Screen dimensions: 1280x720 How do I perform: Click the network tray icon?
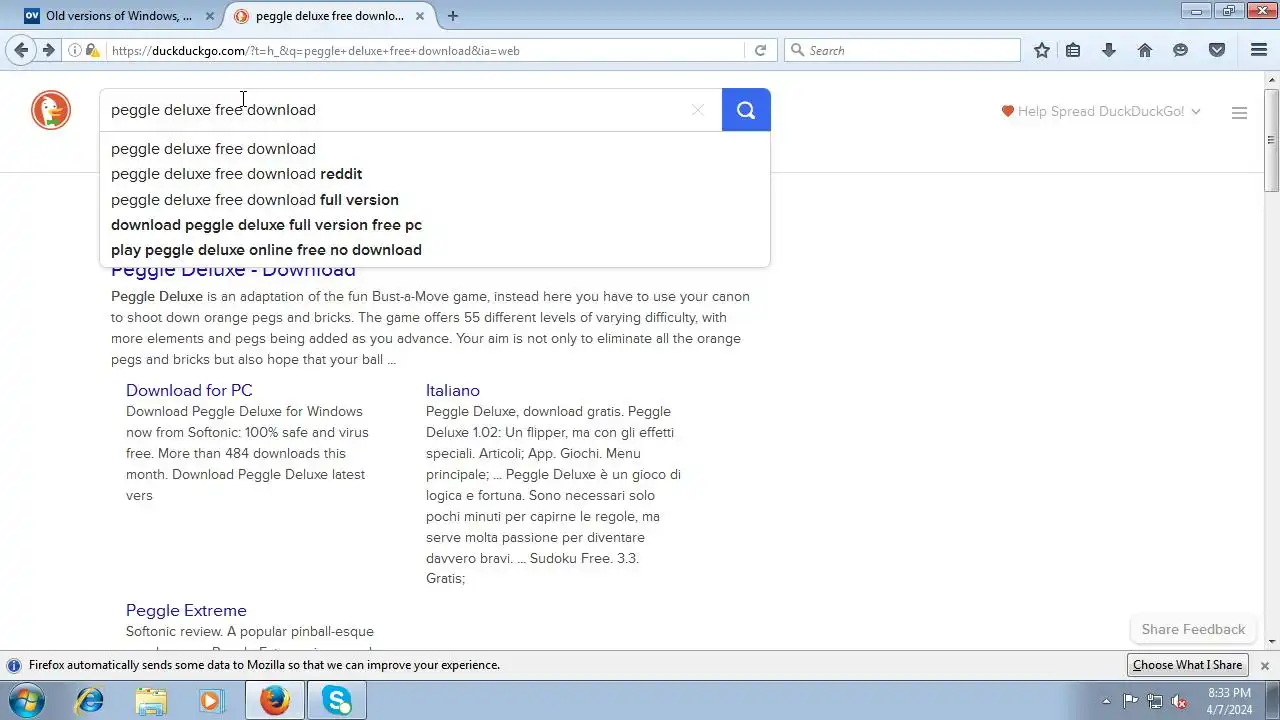[1155, 701]
